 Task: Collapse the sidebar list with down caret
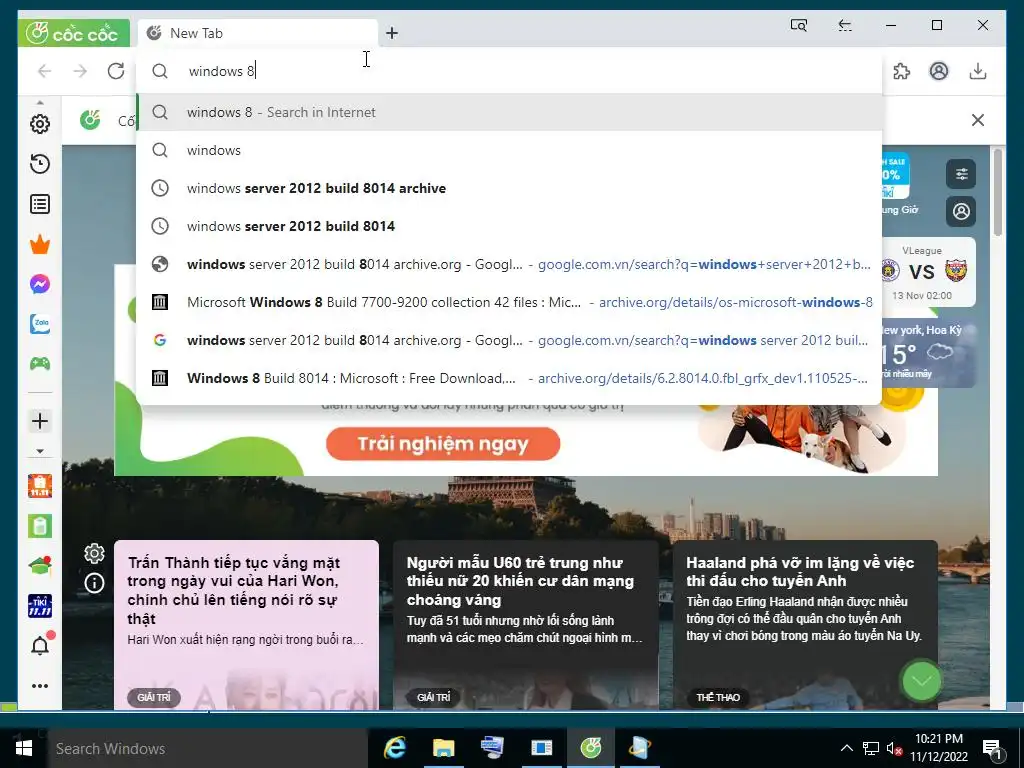40,451
